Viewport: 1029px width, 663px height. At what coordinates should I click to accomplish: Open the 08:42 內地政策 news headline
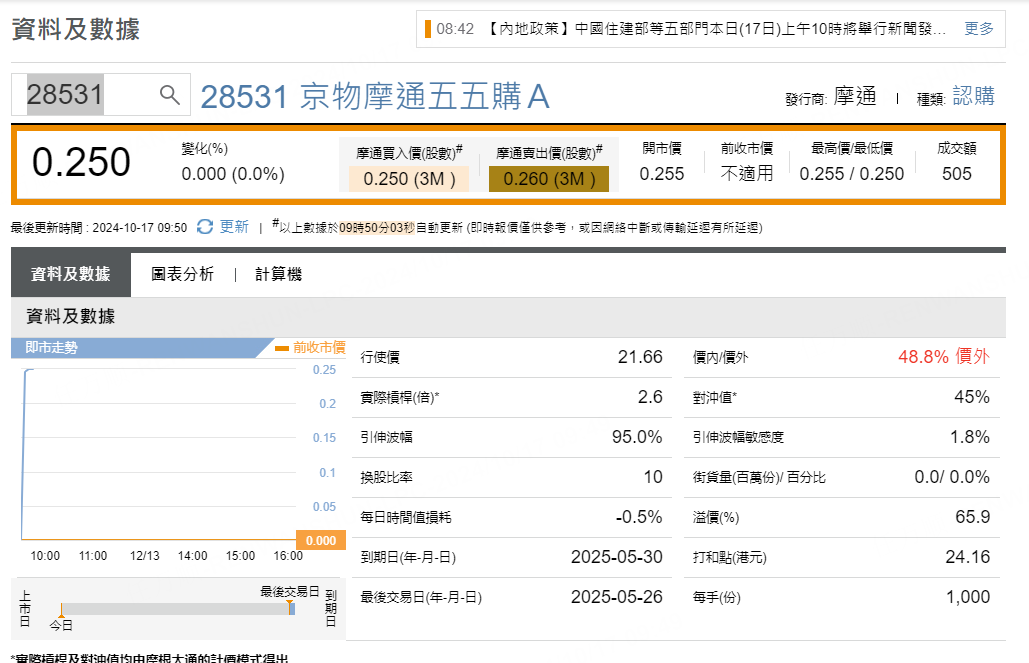pyautogui.click(x=691, y=29)
